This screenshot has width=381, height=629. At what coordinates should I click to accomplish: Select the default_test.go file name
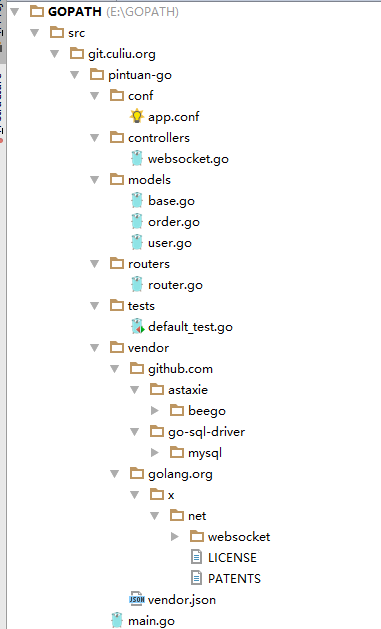pyautogui.click(x=190, y=327)
